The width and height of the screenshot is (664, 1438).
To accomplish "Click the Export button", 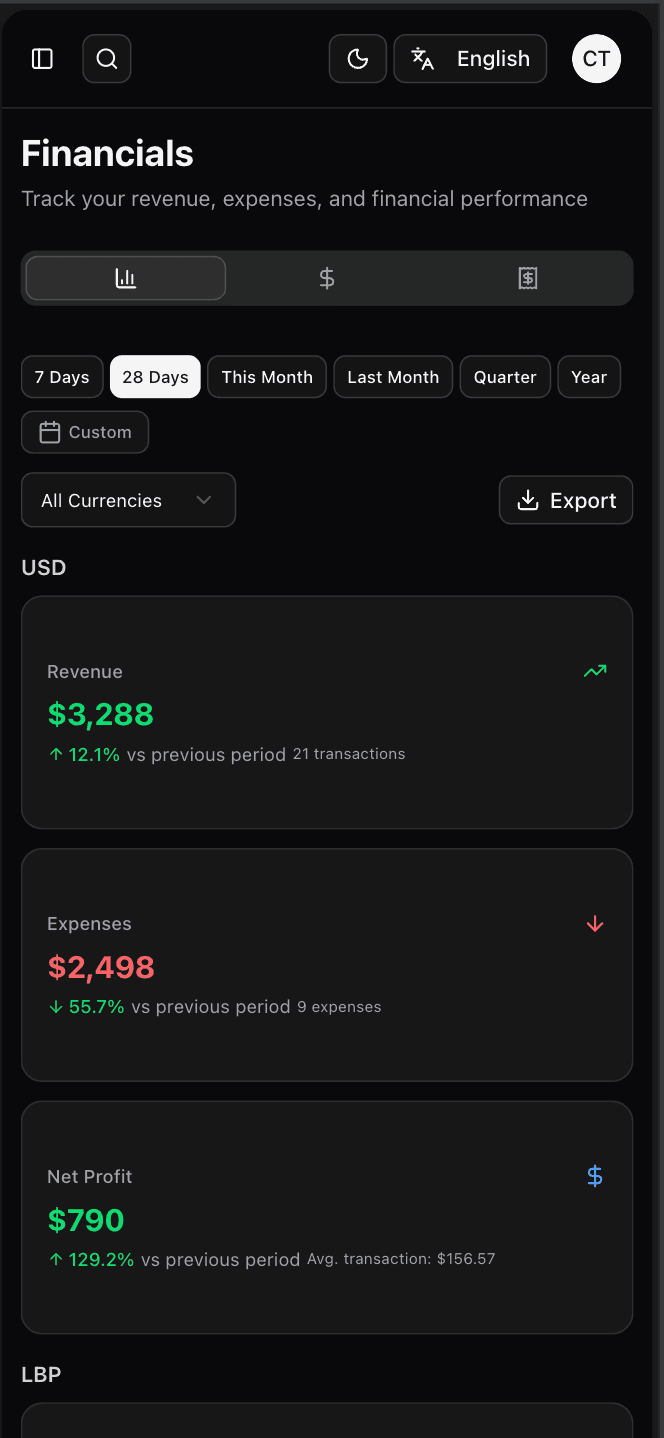I will 566,500.
